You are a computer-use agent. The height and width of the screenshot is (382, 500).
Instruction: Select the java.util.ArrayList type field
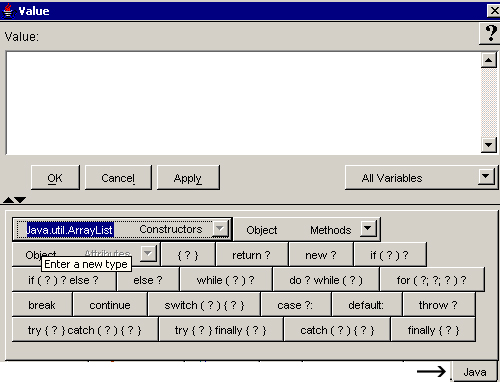(70, 230)
